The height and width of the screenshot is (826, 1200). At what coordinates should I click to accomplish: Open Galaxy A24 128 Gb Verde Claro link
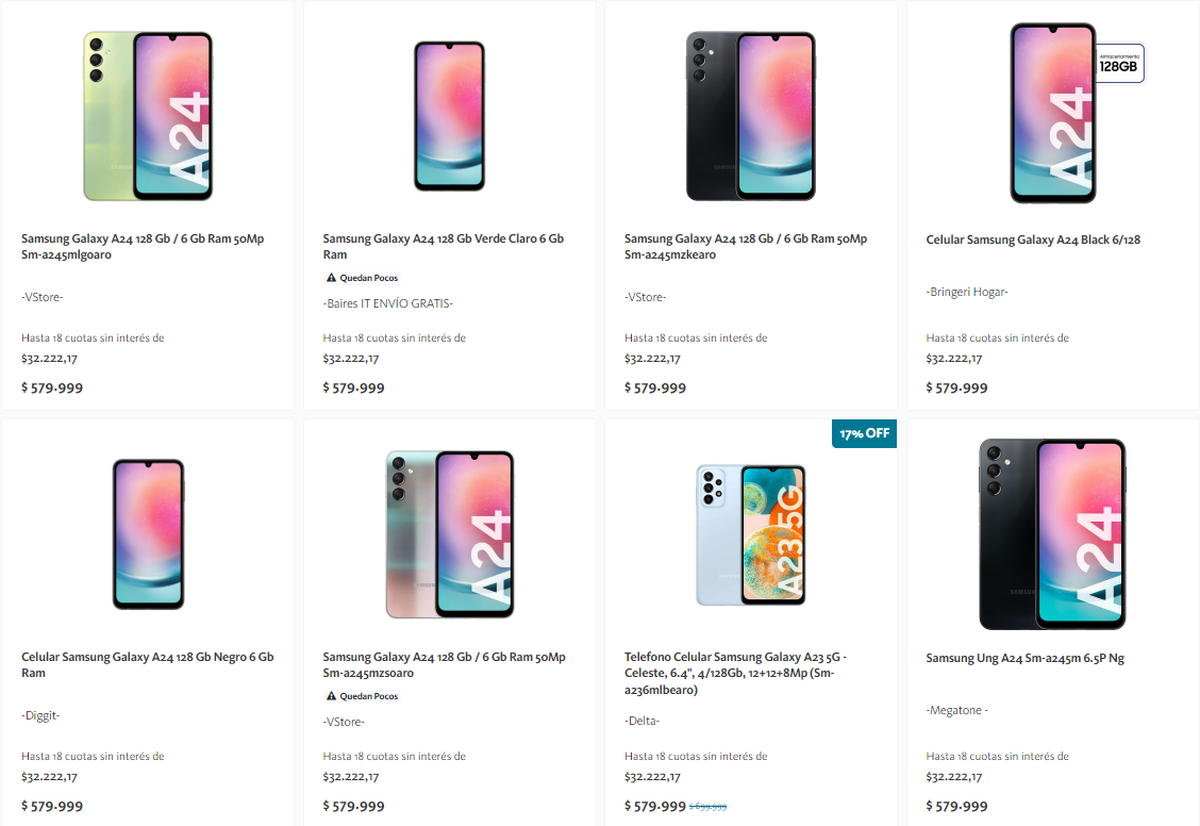tap(443, 247)
